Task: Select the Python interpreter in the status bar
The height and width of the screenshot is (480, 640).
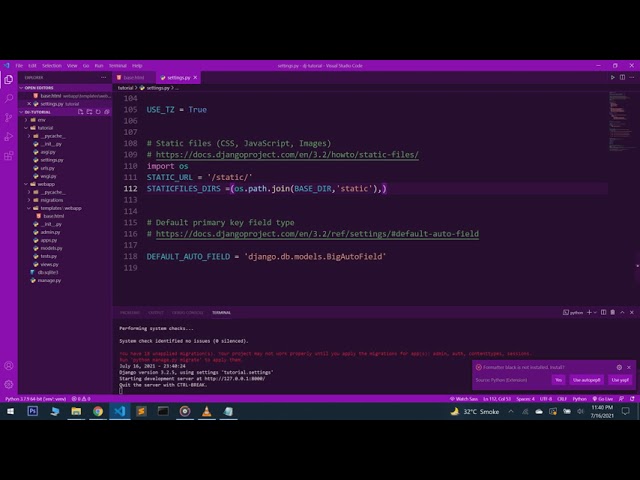Action: click(x=36, y=399)
